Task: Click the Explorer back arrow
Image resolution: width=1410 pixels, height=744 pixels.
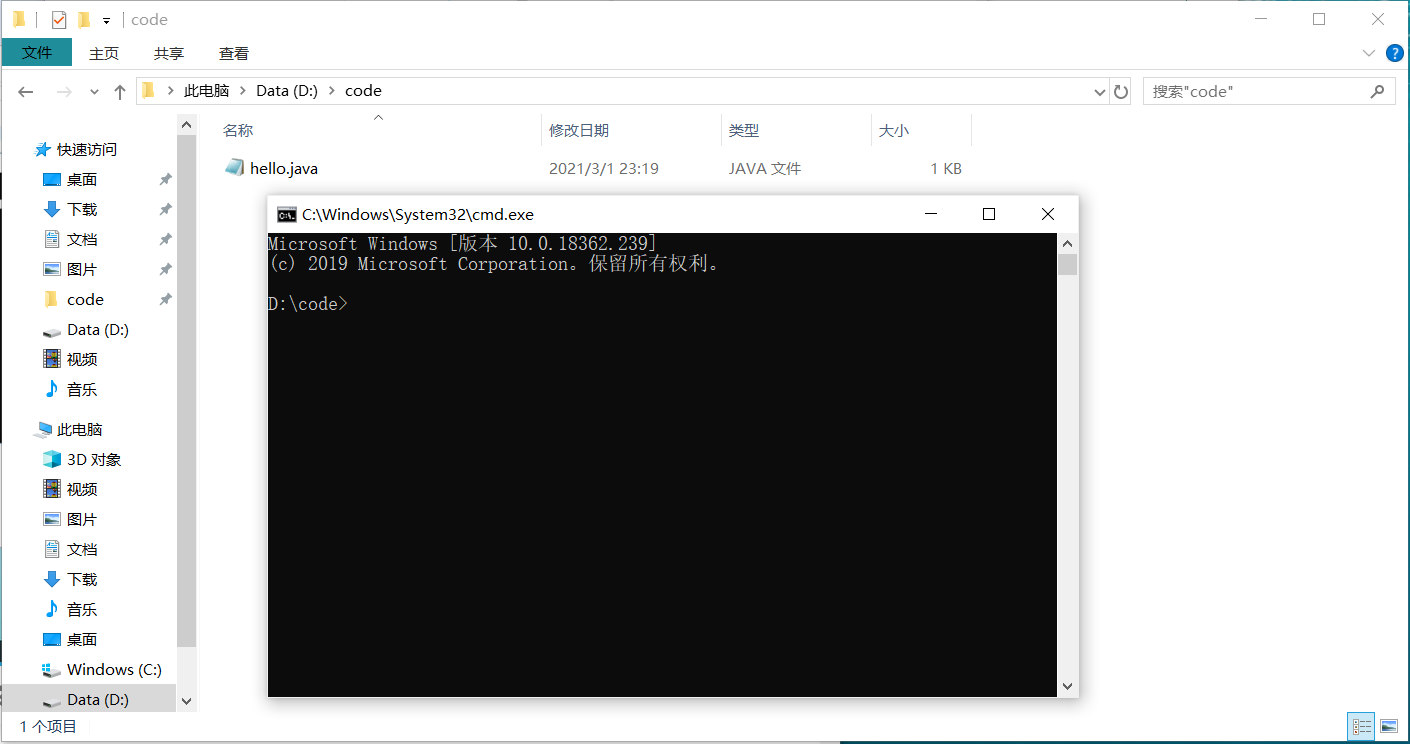Action: click(x=26, y=91)
